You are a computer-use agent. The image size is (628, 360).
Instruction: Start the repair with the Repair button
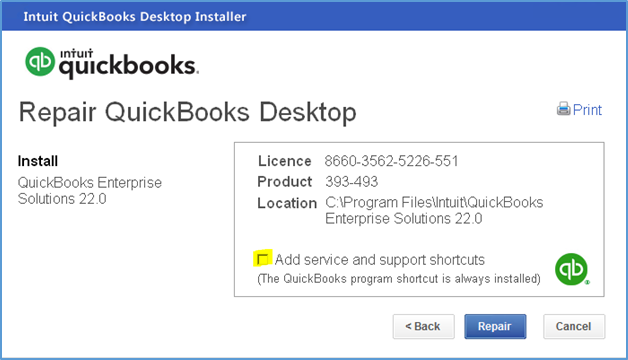495,326
